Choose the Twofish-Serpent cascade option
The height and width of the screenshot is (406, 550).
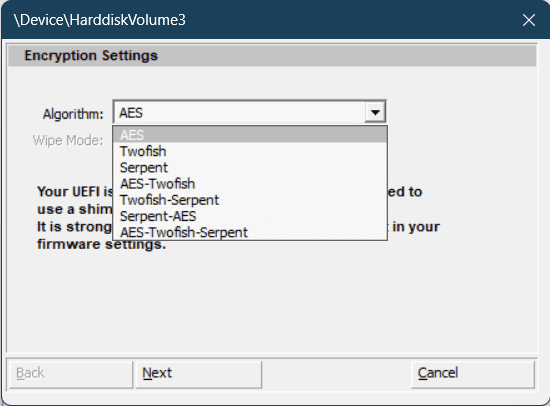pyautogui.click(x=250, y=200)
